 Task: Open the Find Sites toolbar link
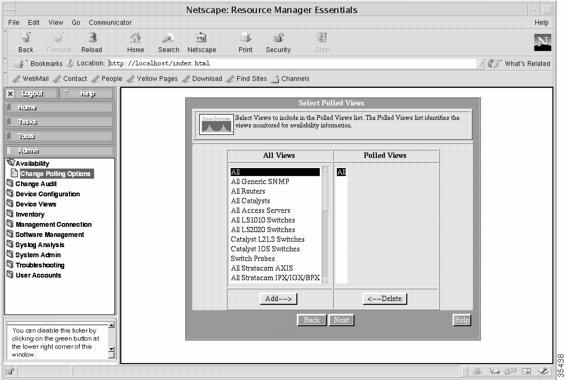click(x=247, y=79)
